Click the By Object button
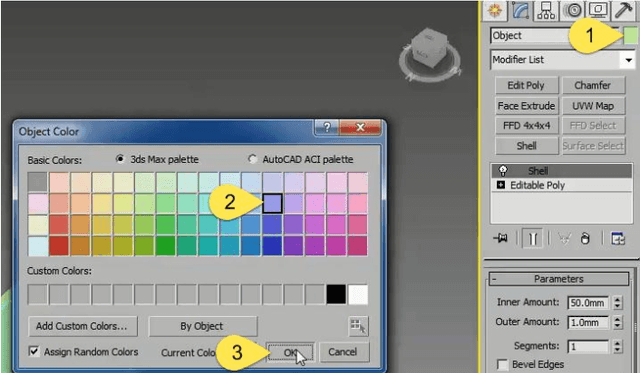This screenshot has width=640, height=373. point(202,326)
